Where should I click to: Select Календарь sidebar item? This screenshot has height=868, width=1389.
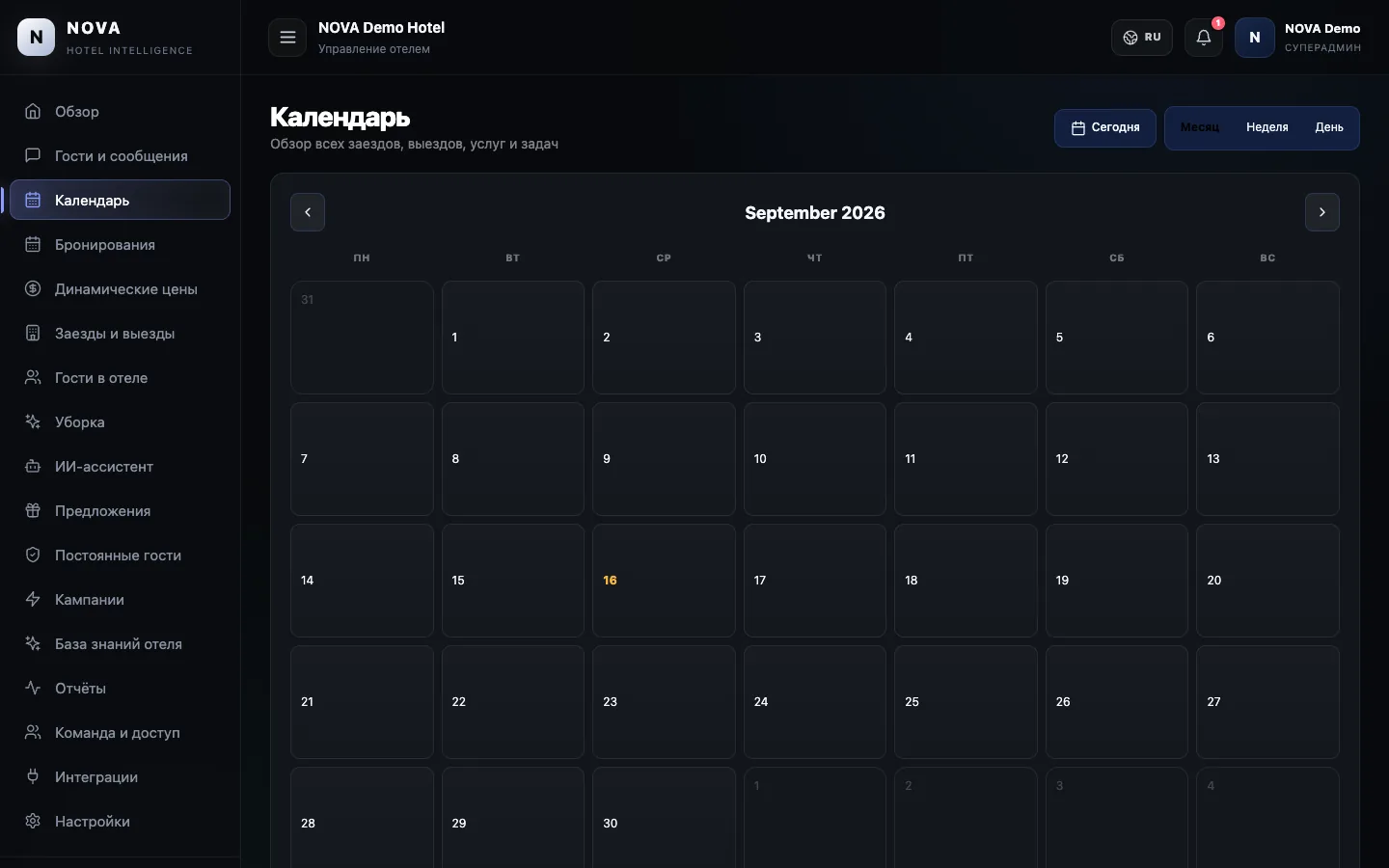coord(120,200)
